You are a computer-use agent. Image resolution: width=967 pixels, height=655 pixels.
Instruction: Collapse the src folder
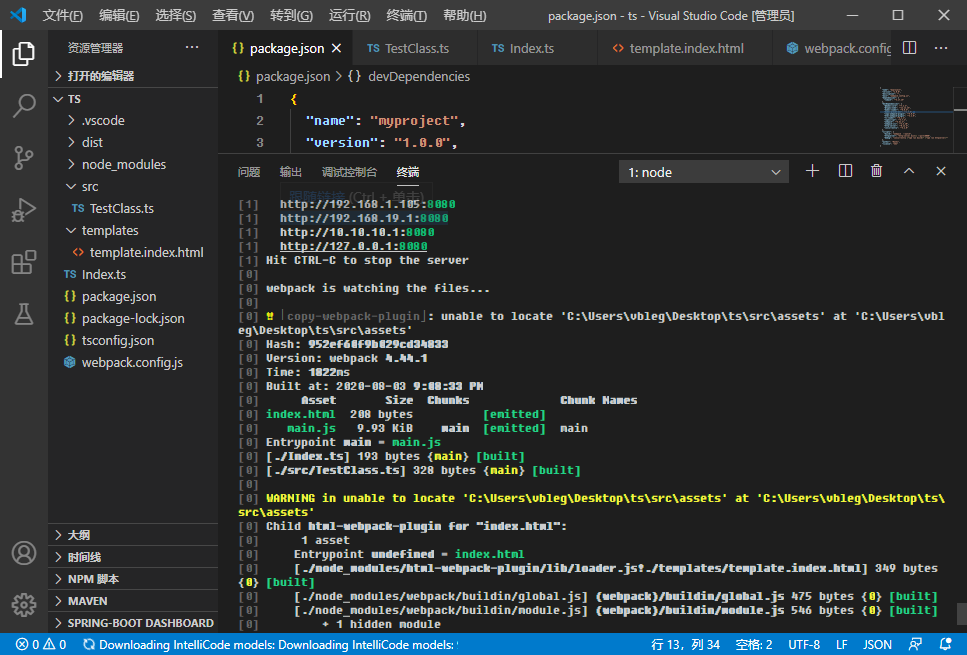tap(133, 187)
